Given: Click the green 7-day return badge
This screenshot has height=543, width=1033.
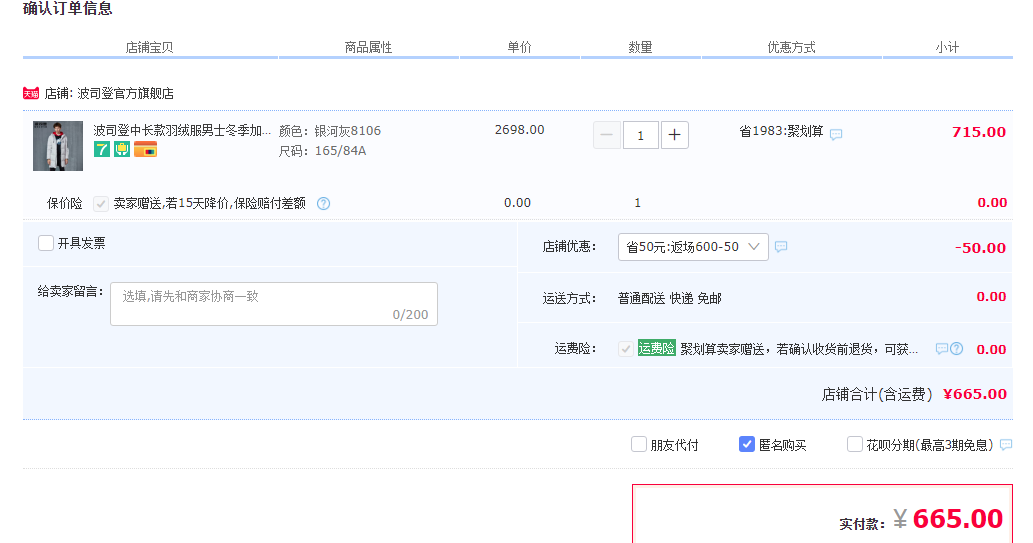Looking at the screenshot, I should (x=101, y=150).
